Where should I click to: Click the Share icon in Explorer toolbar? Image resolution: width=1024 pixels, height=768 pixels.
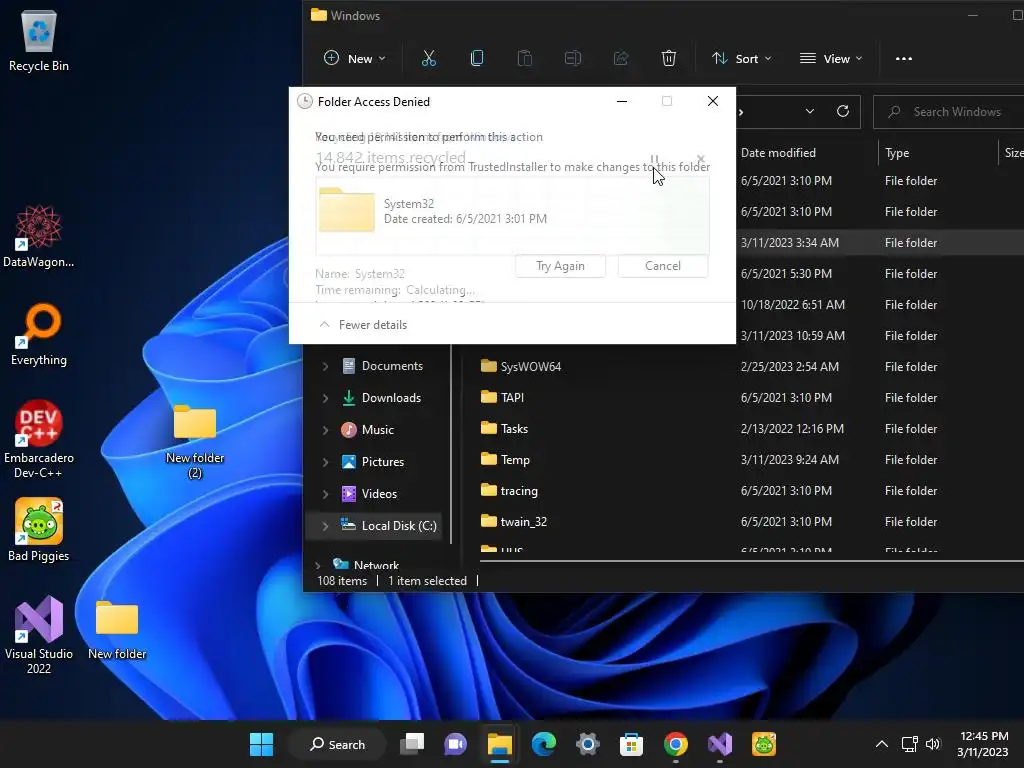click(621, 59)
